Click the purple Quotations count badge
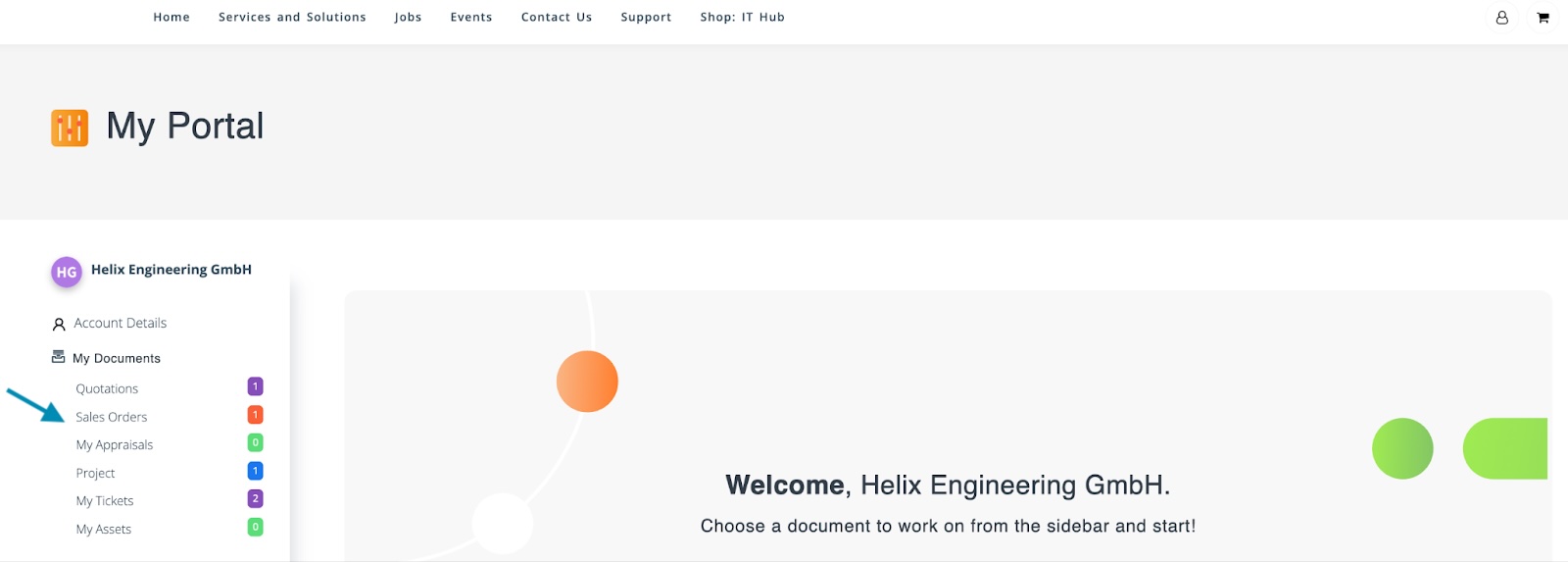 click(255, 386)
